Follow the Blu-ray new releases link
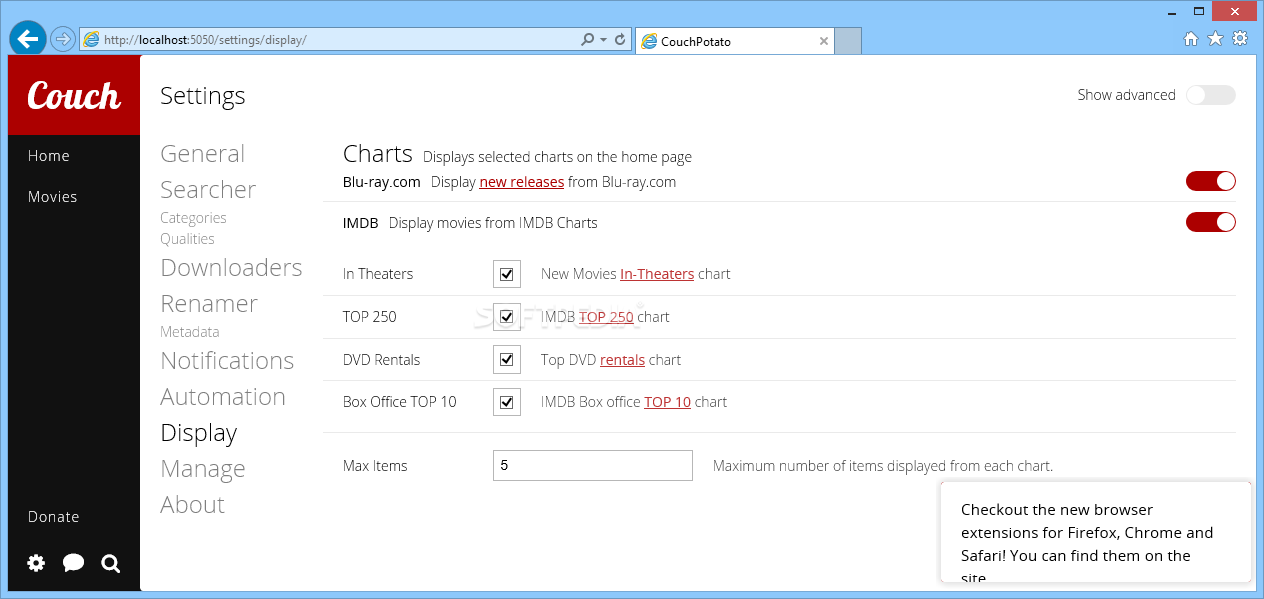 [x=522, y=182]
